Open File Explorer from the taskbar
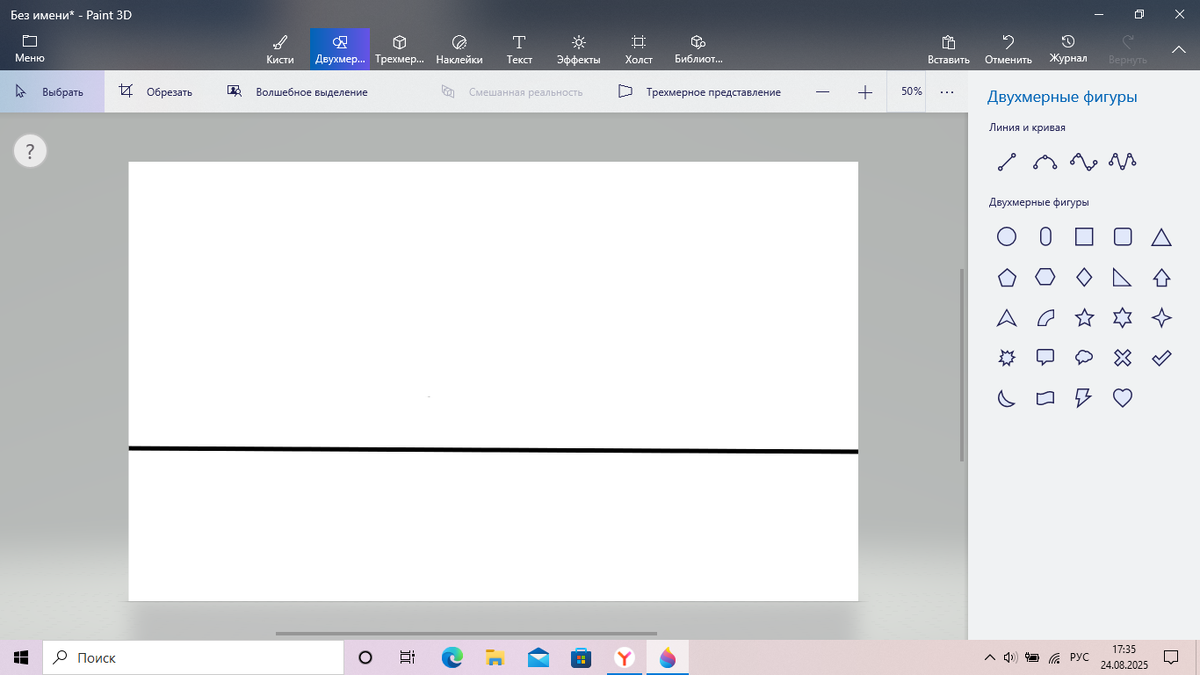Image resolution: width=1200 pixels, height=675 pixels. (495, 657)
